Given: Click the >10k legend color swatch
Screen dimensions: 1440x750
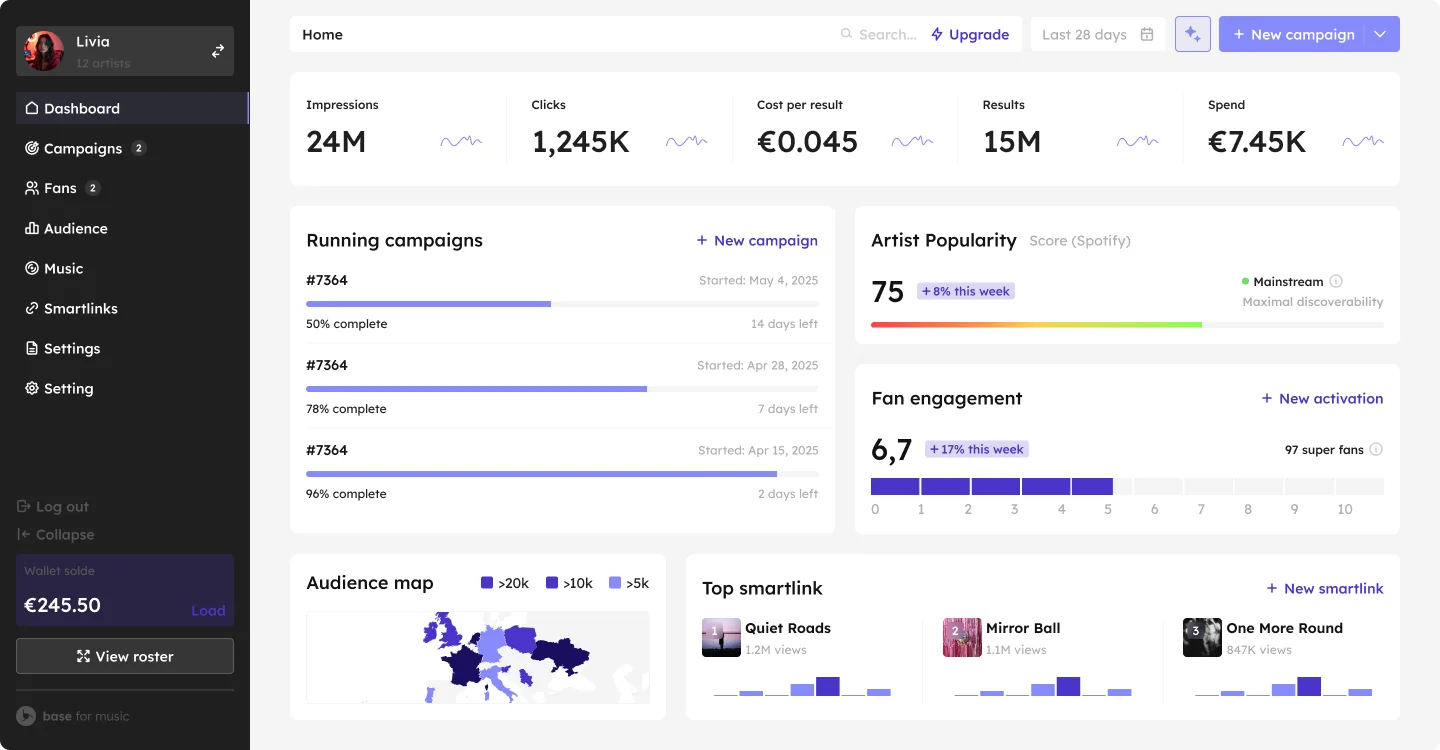Looking at the screenshot, I should pos(552,582).
